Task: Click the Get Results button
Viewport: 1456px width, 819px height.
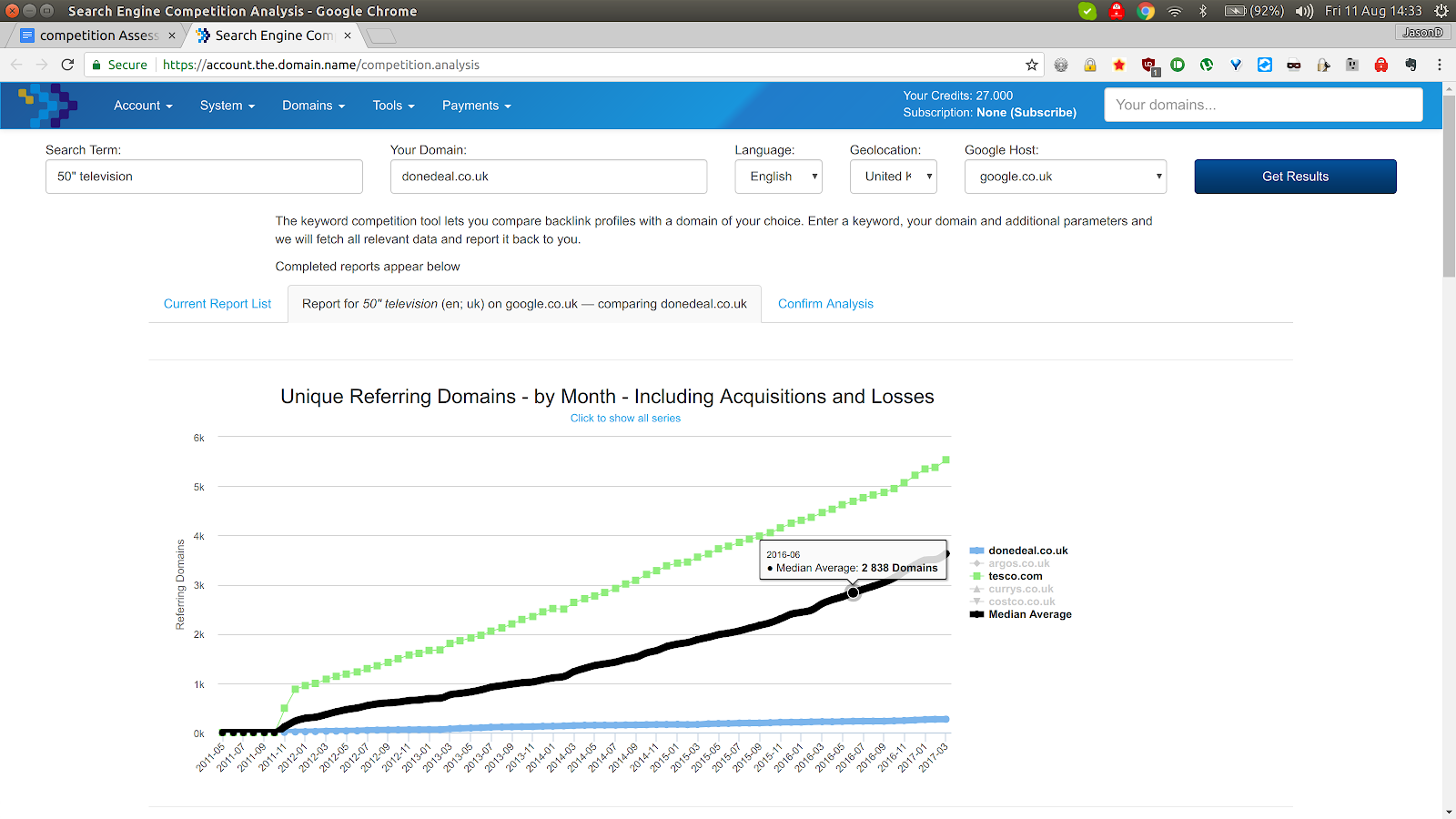Action: point(1295,177)
